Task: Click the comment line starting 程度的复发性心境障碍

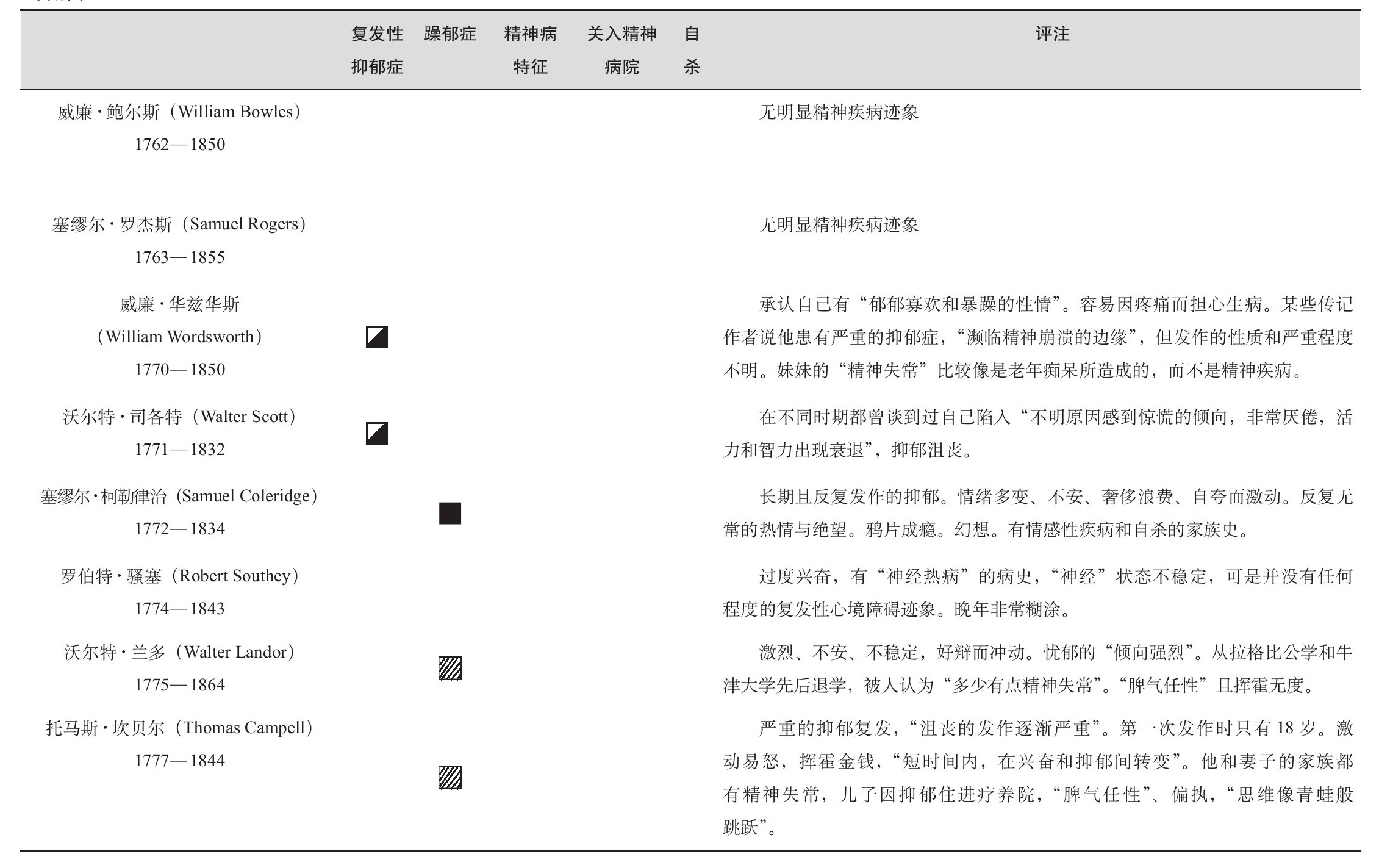Action: (x=897, y=609)
